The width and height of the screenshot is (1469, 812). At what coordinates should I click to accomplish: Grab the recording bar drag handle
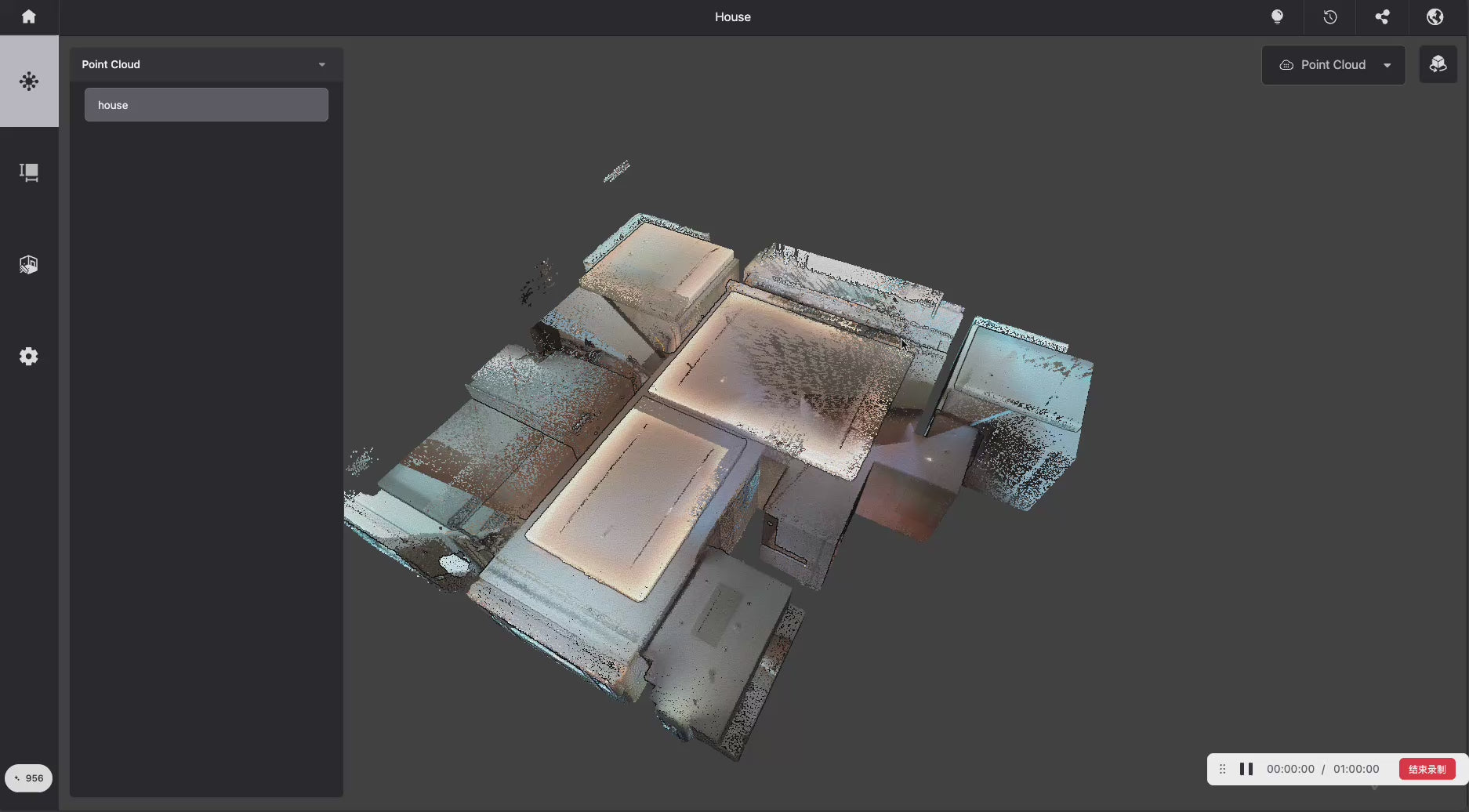1222,769
